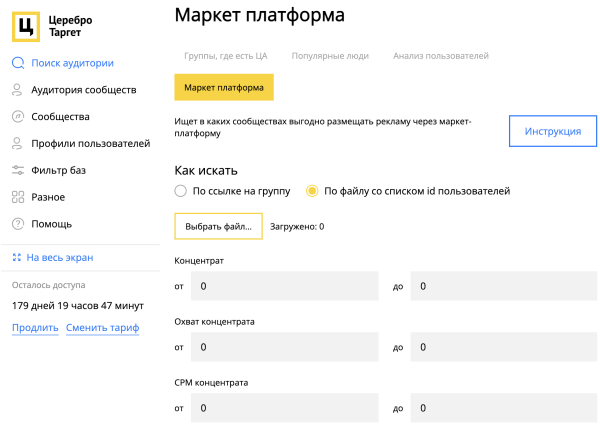The width and height of the screenshot is (600, 431).
Task: Go to Сообщества section
Action: click(60, 116)
